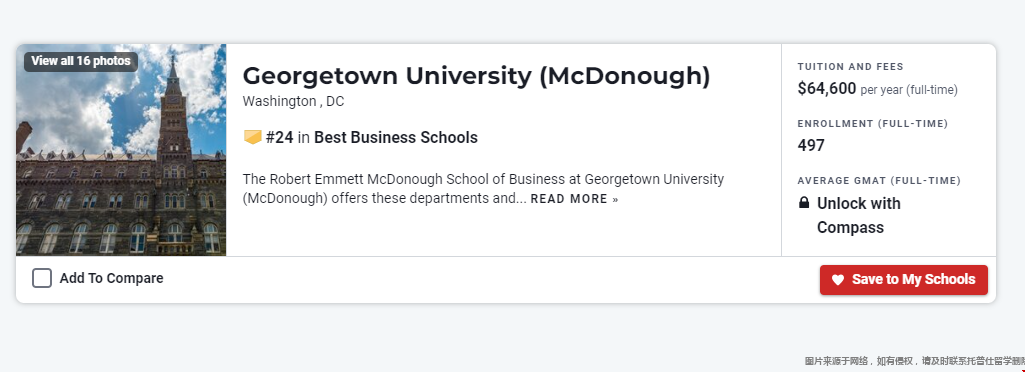
Task: Click the heart icon on the Save button
Action: [837, 280]
